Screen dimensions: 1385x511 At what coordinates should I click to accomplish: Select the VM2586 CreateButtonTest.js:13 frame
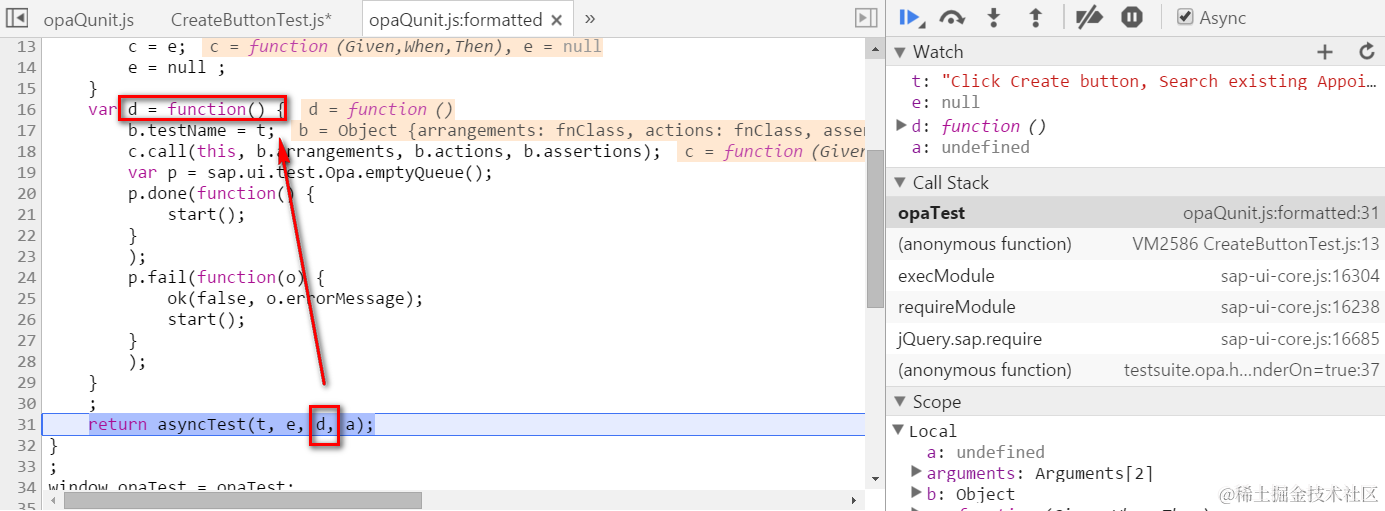pyautogui.click(x=1135, y=244)
